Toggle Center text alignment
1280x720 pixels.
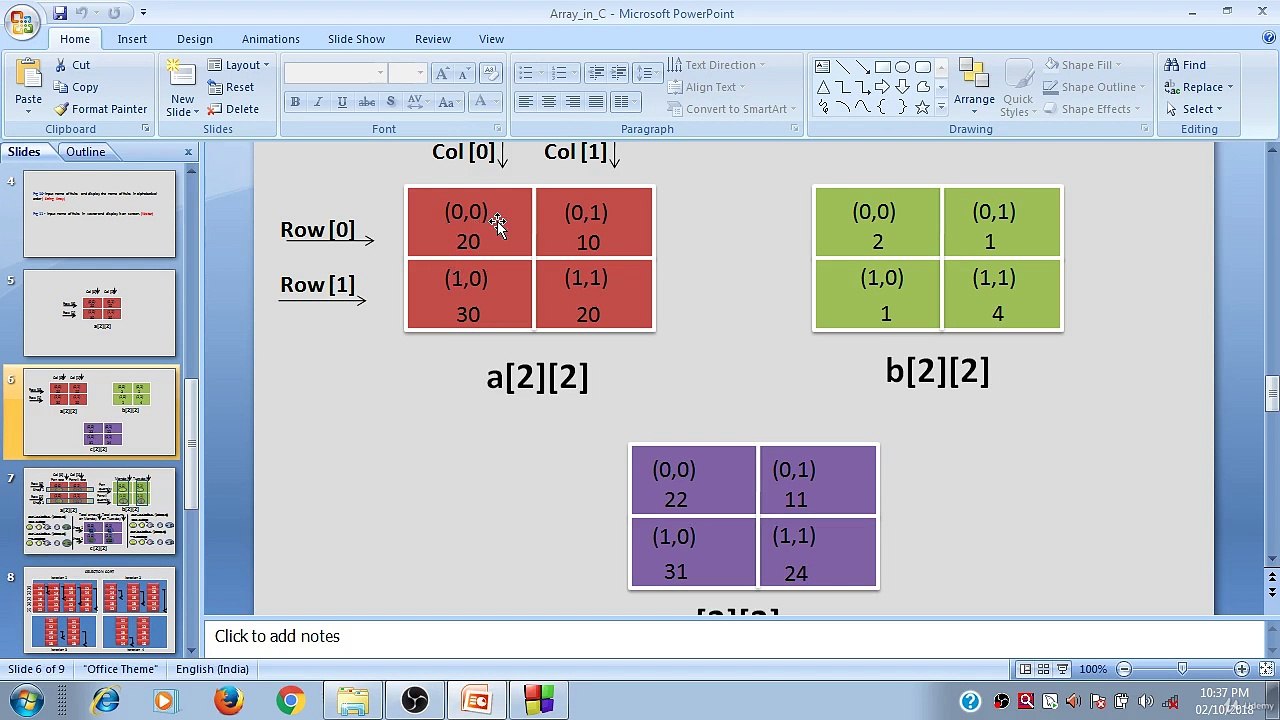click(549, 102)
